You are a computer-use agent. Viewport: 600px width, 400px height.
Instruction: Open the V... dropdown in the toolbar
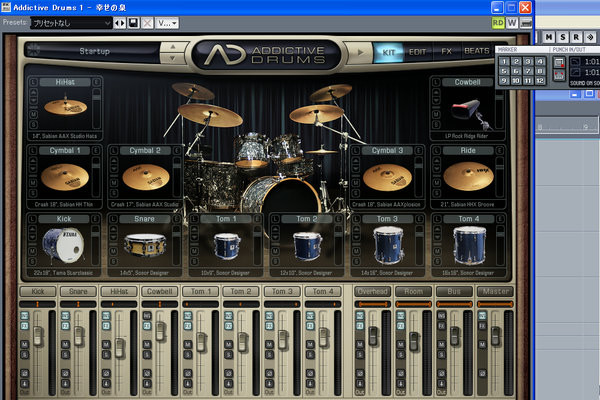click(x=167, y=23)
